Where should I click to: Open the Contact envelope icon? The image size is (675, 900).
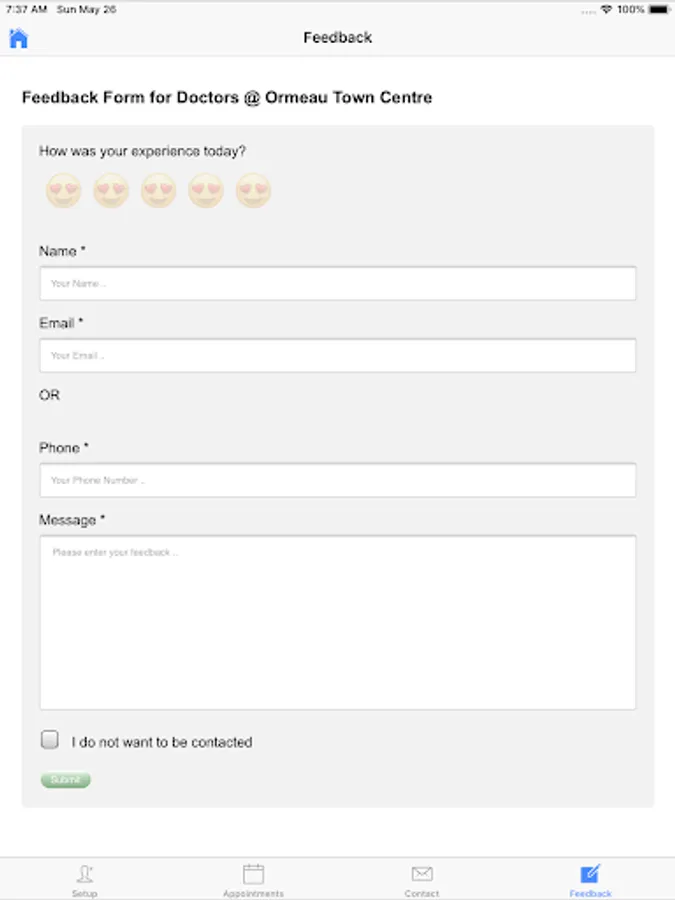pyautogui.click(x=422, y=873)
